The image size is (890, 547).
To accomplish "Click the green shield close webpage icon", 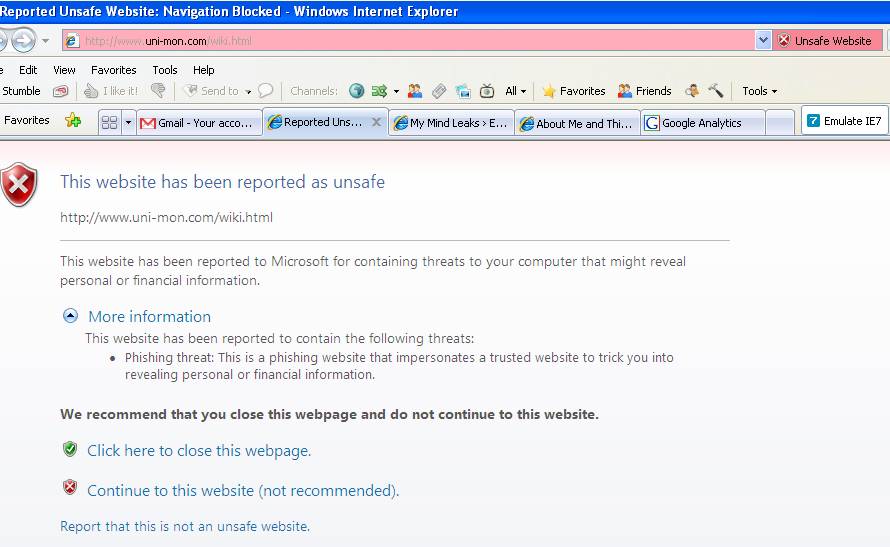I will [70, 449].
